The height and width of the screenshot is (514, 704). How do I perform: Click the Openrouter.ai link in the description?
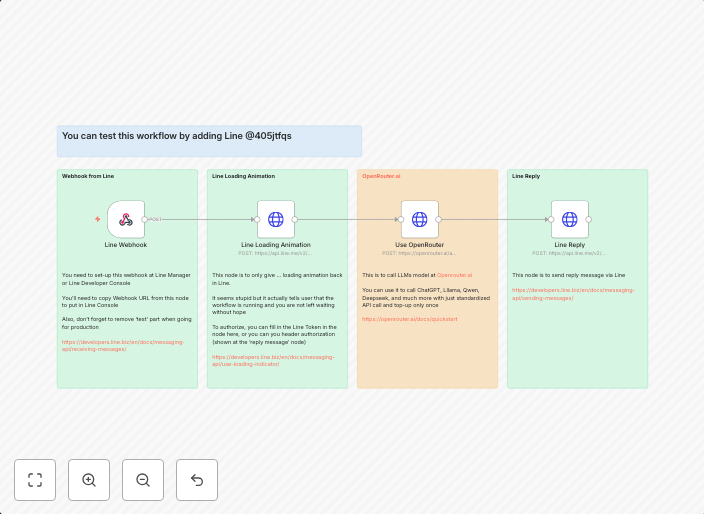pos(454,274)
